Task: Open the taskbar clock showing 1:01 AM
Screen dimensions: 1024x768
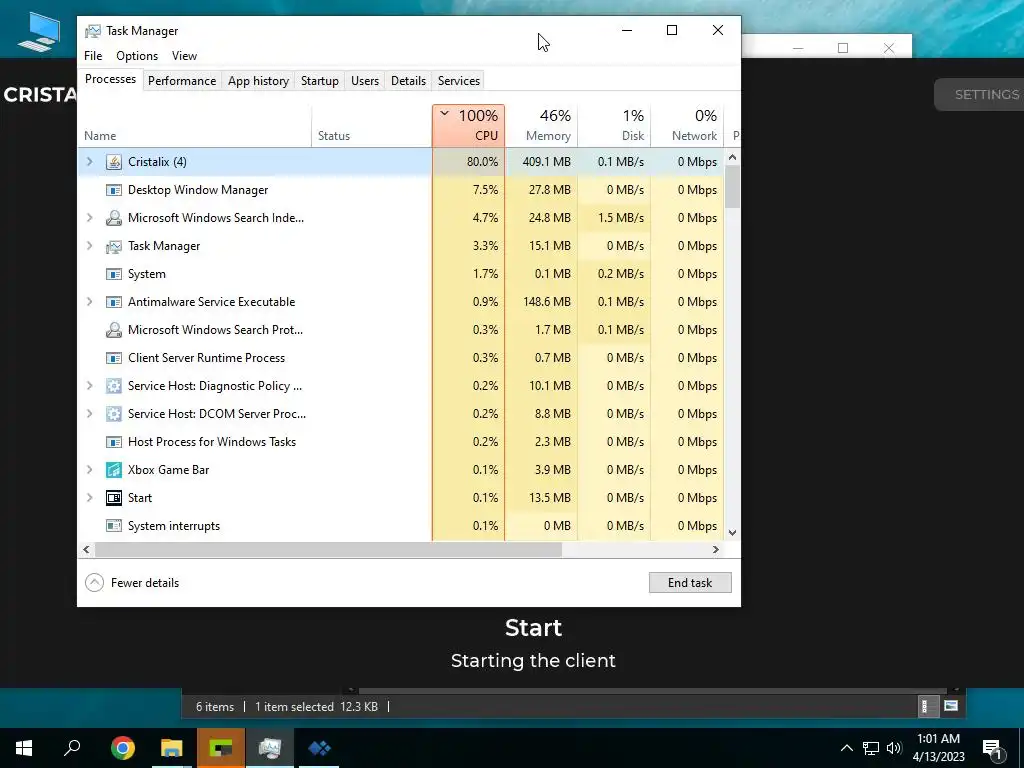Action: tap(938, 748)
